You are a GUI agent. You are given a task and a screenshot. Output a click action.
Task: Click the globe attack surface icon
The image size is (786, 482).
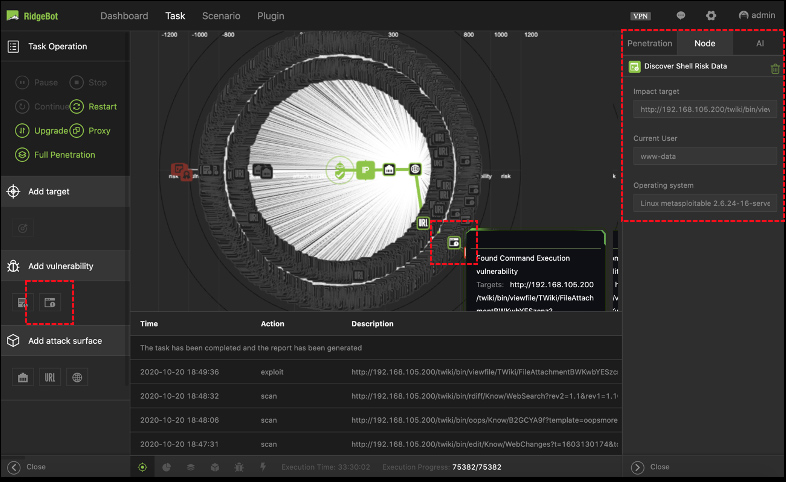click(78, 377)
